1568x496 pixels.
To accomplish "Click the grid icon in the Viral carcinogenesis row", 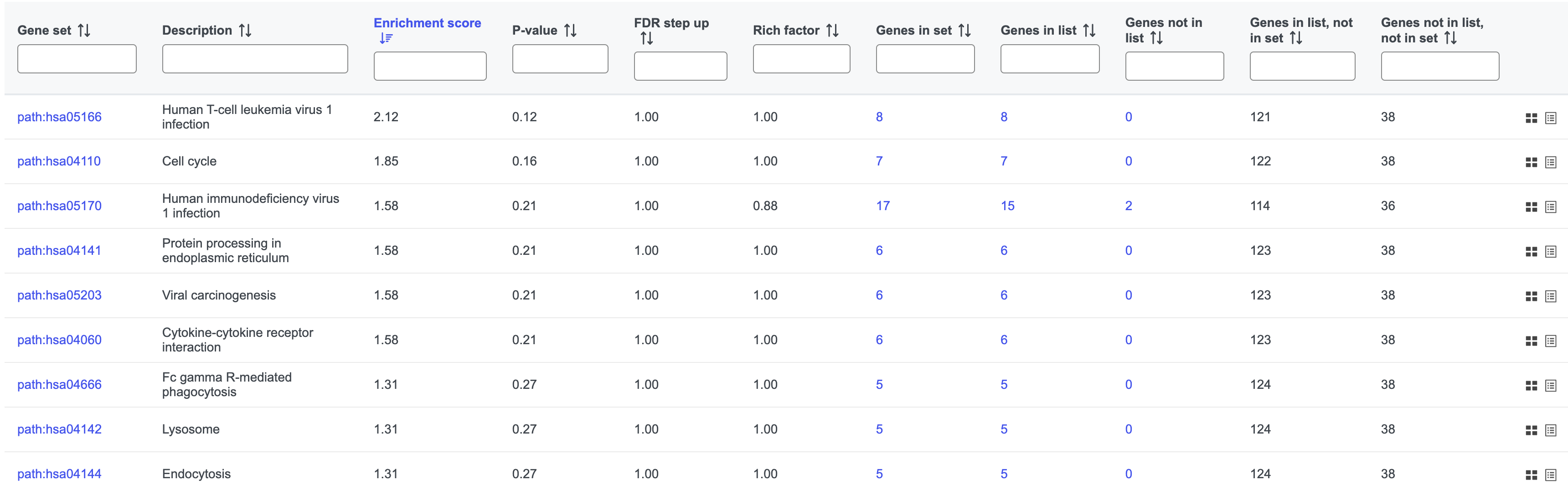I will pyautogui.click(x=1531, y=296).
